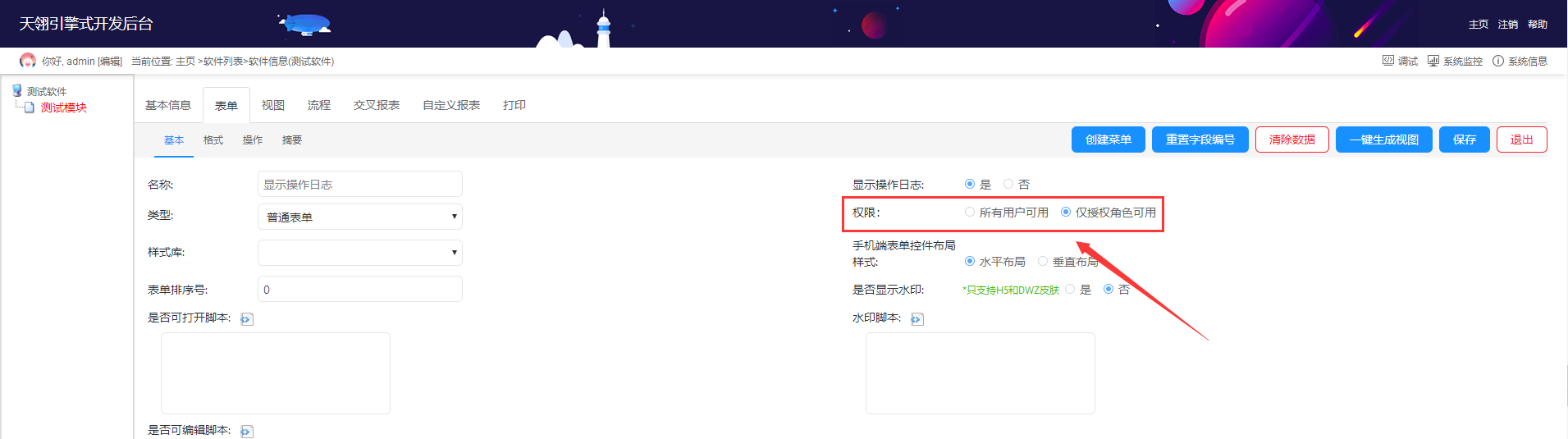Viewport: 1568px width, 439px height.
Task: Click the script icon next to 是否可编辑脚本
Action: tap(247, 432)
